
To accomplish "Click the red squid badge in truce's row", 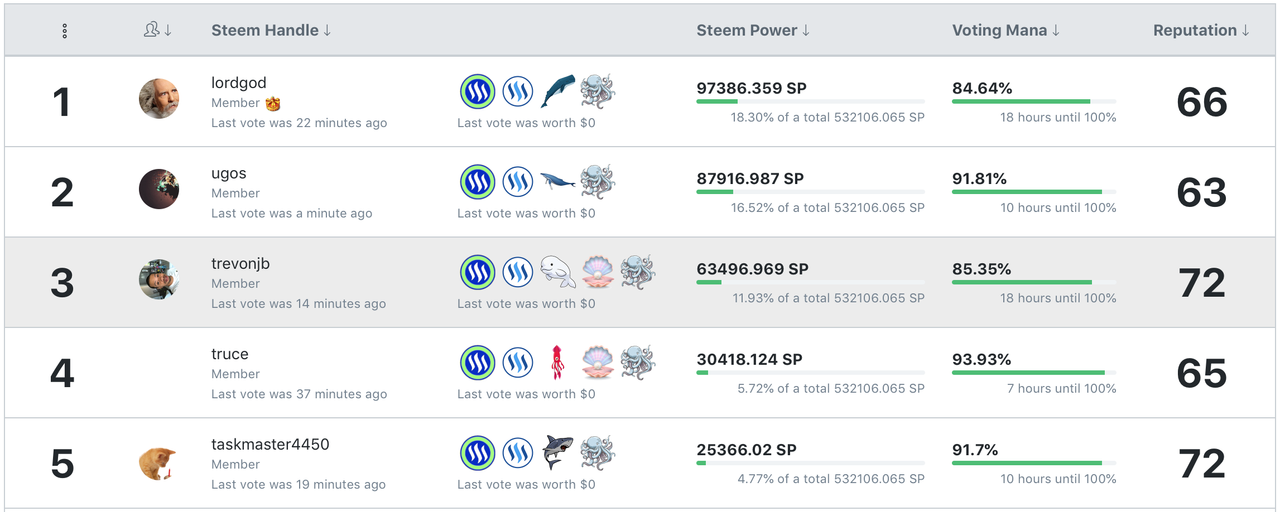I will [x=557, y=363].
